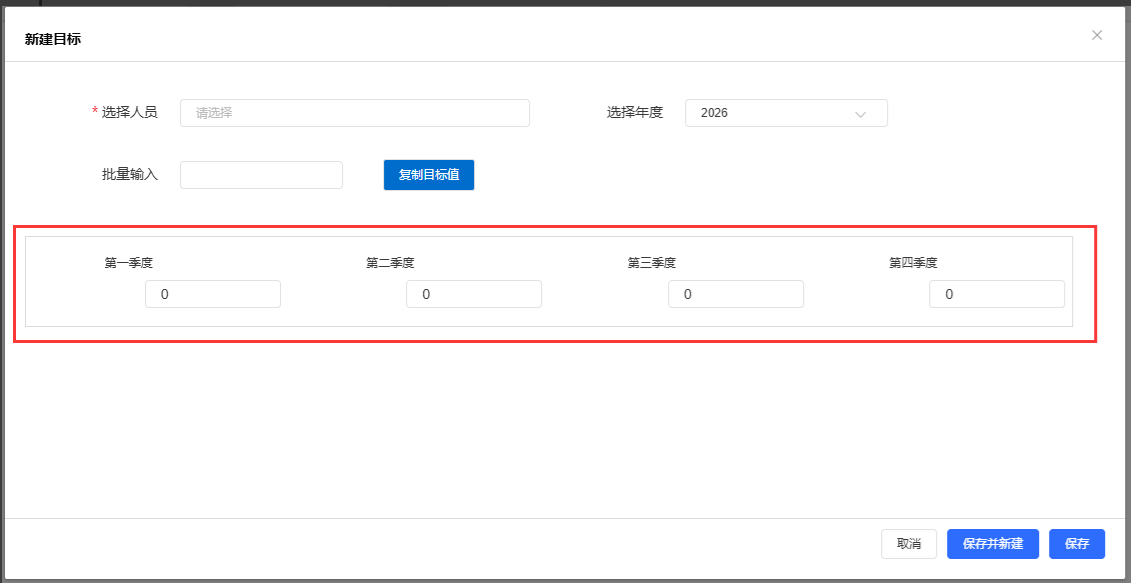
Task: Click the 批量输入 label text
Action: click(130, 175)
